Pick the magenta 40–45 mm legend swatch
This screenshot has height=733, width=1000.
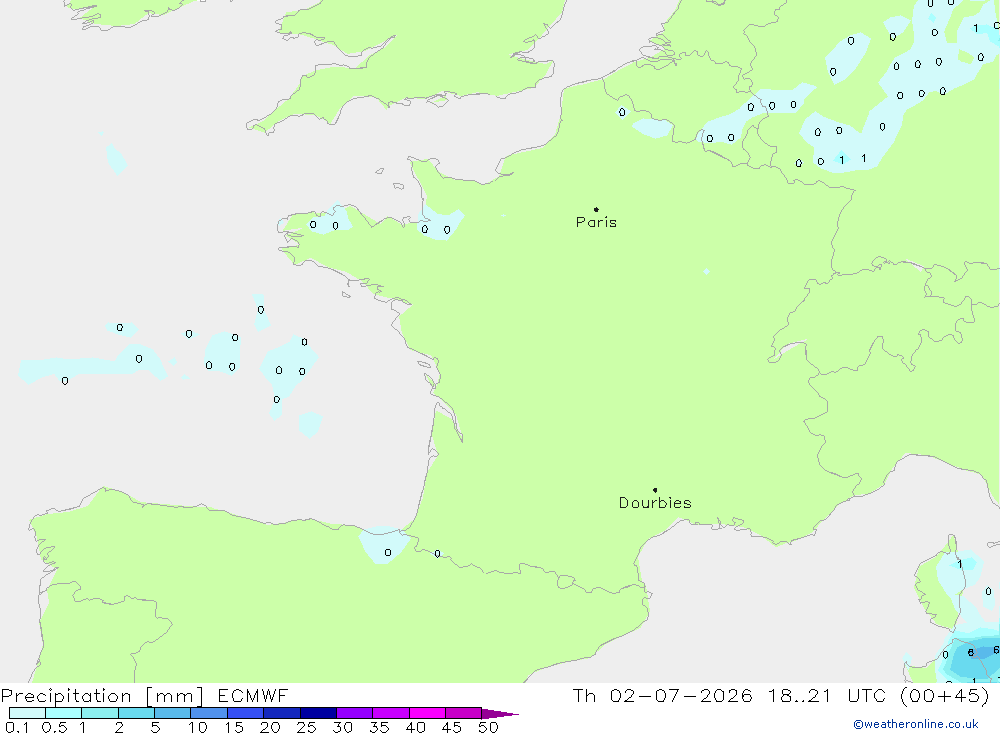427,713
